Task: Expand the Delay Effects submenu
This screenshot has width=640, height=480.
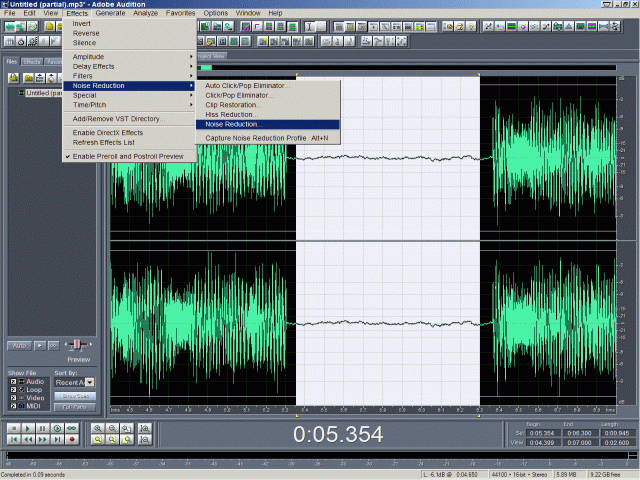Action: pyautogui.click(x=129, y=67)
